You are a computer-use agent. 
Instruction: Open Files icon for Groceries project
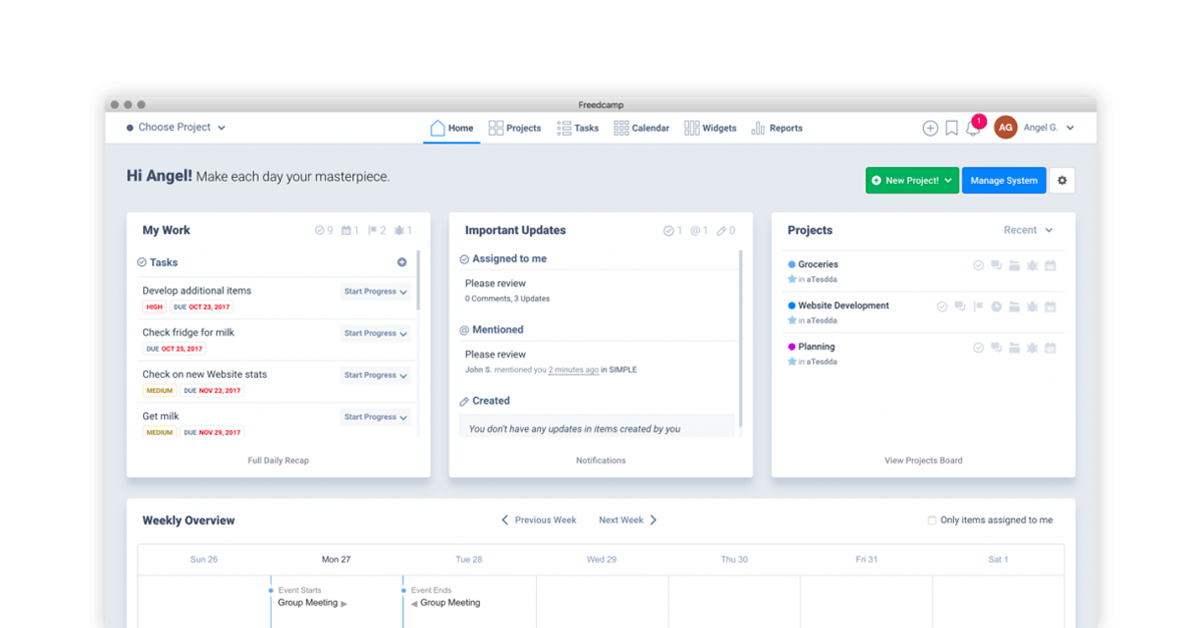(x=1014, y=265)
